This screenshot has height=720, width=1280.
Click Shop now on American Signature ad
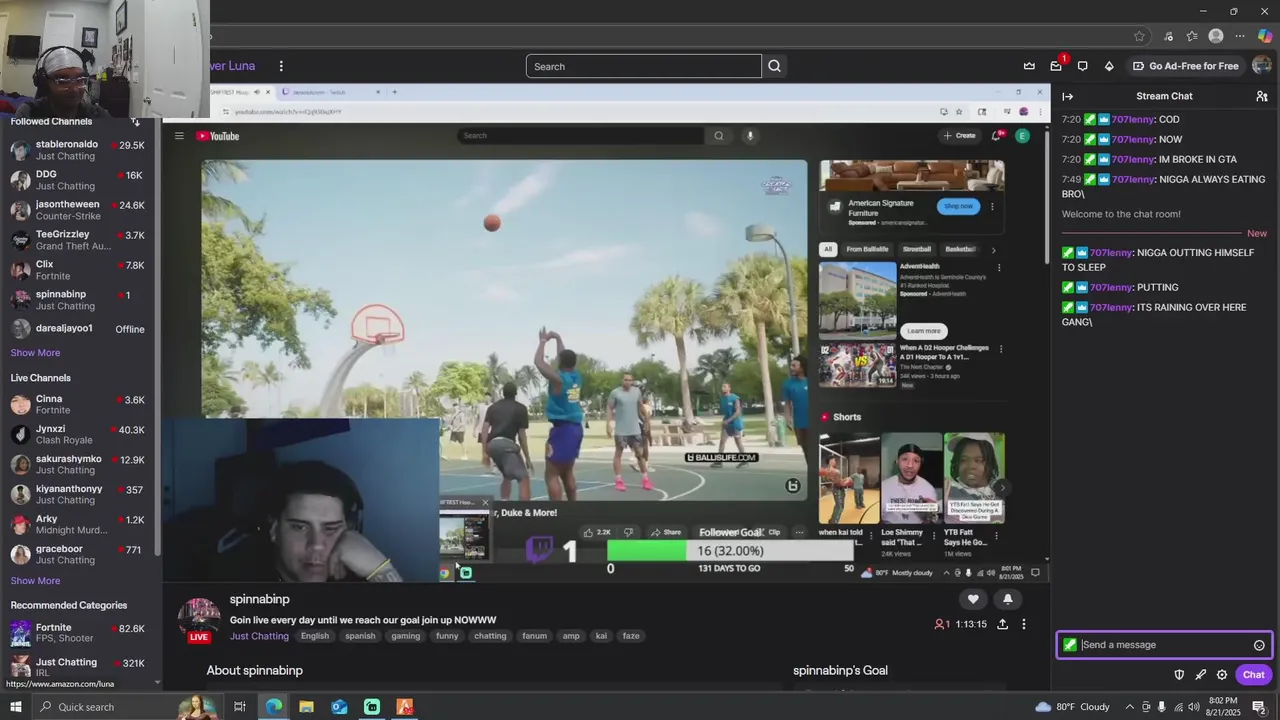click(x=958, y=206)
